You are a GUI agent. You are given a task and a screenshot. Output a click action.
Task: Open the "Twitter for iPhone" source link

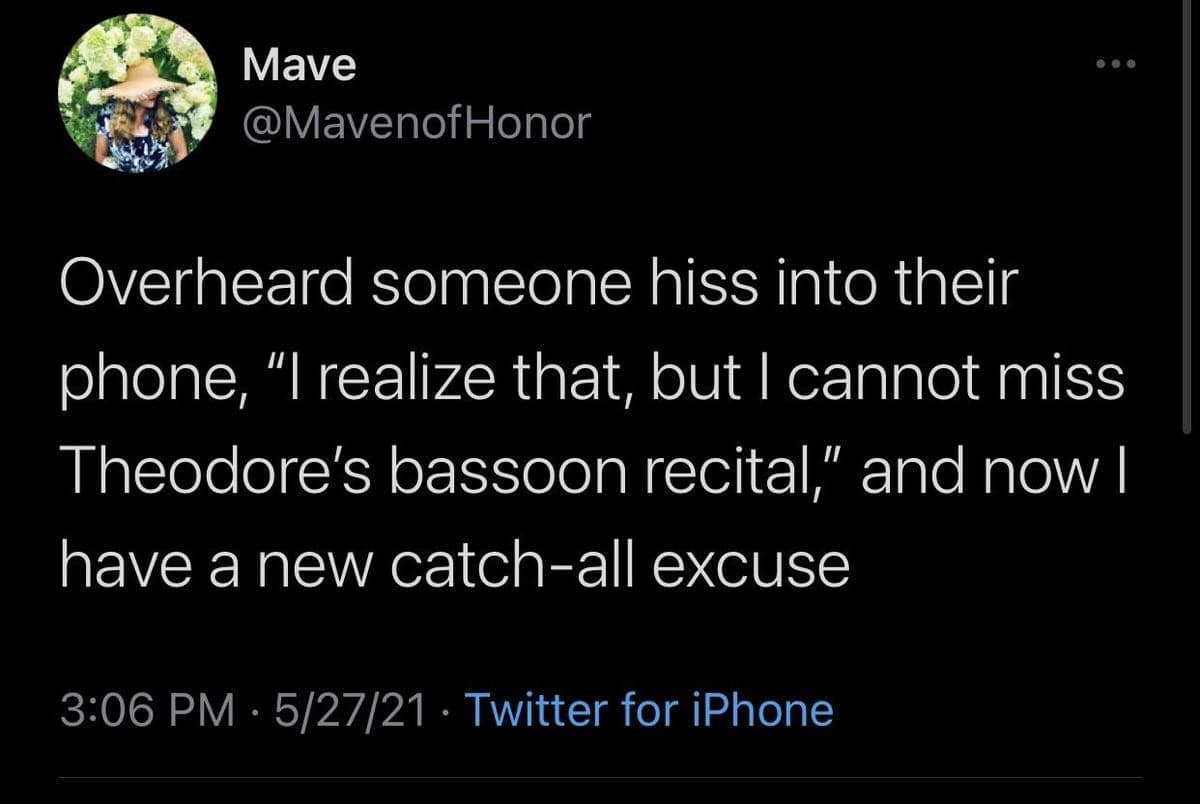click(x=650, y=711)
